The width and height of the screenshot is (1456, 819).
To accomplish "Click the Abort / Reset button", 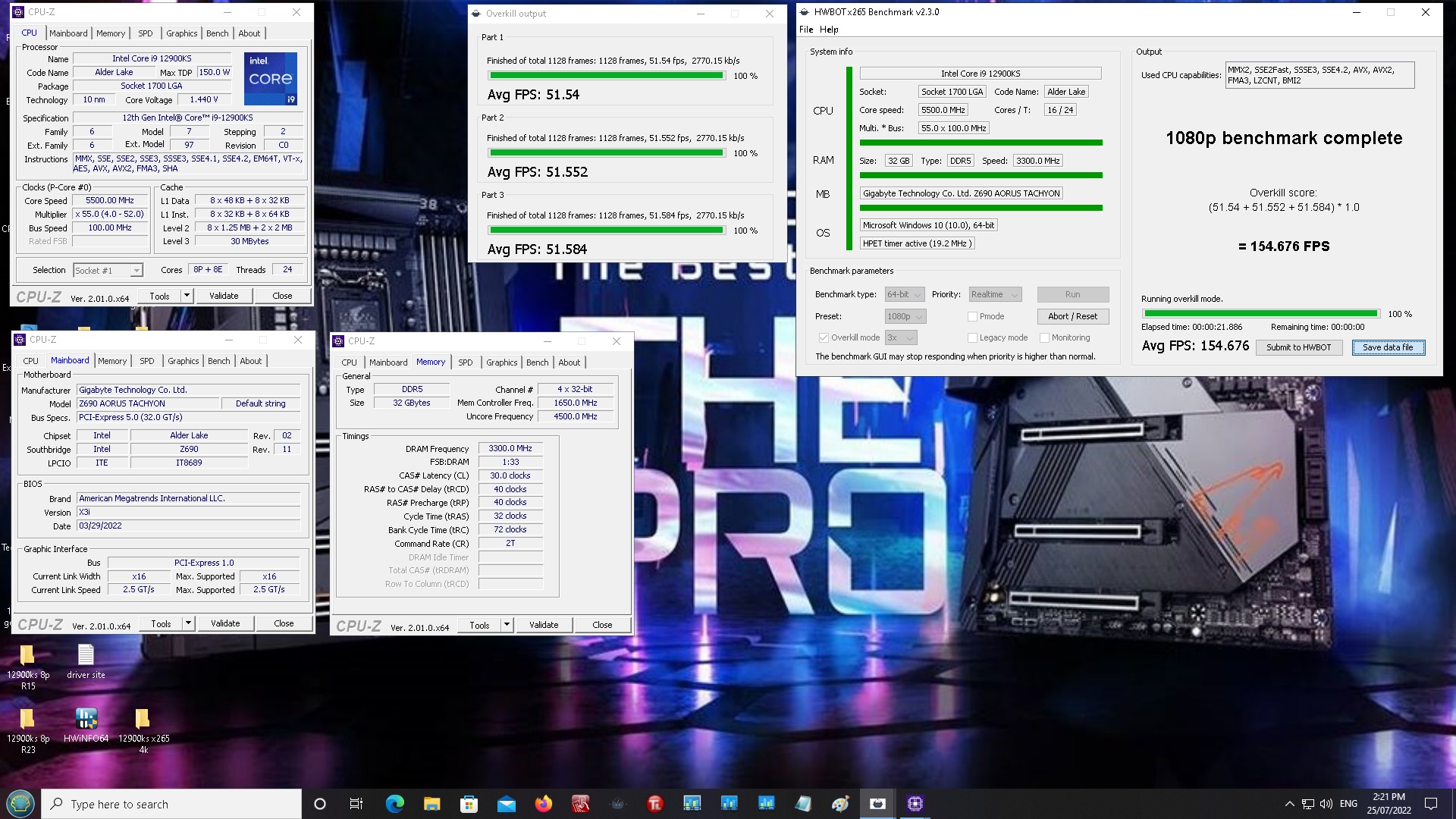I will click(x=1072, y=316).
